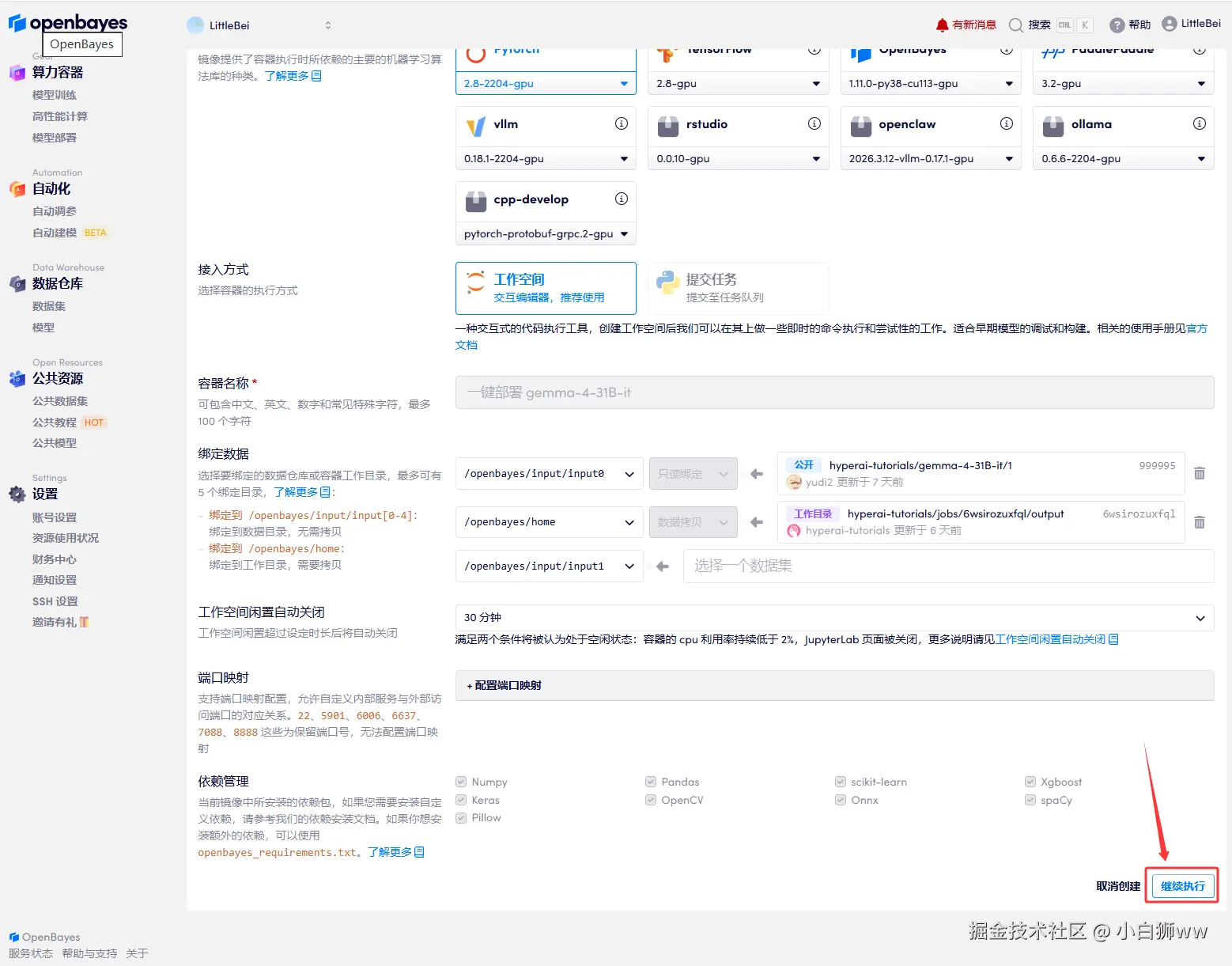Show info for the vllm image
1232x966 pixels.
click(x=622, y=123)
